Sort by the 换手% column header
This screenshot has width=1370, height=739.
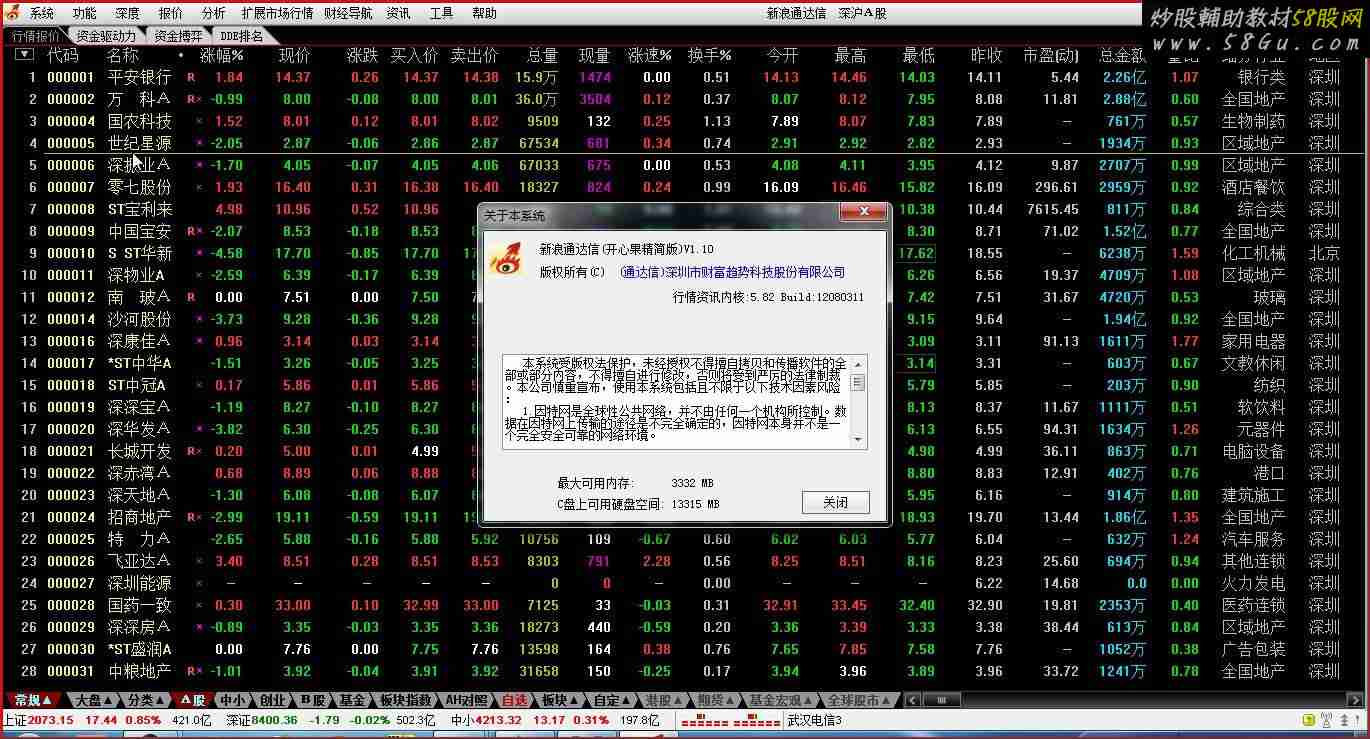(709, 55)
